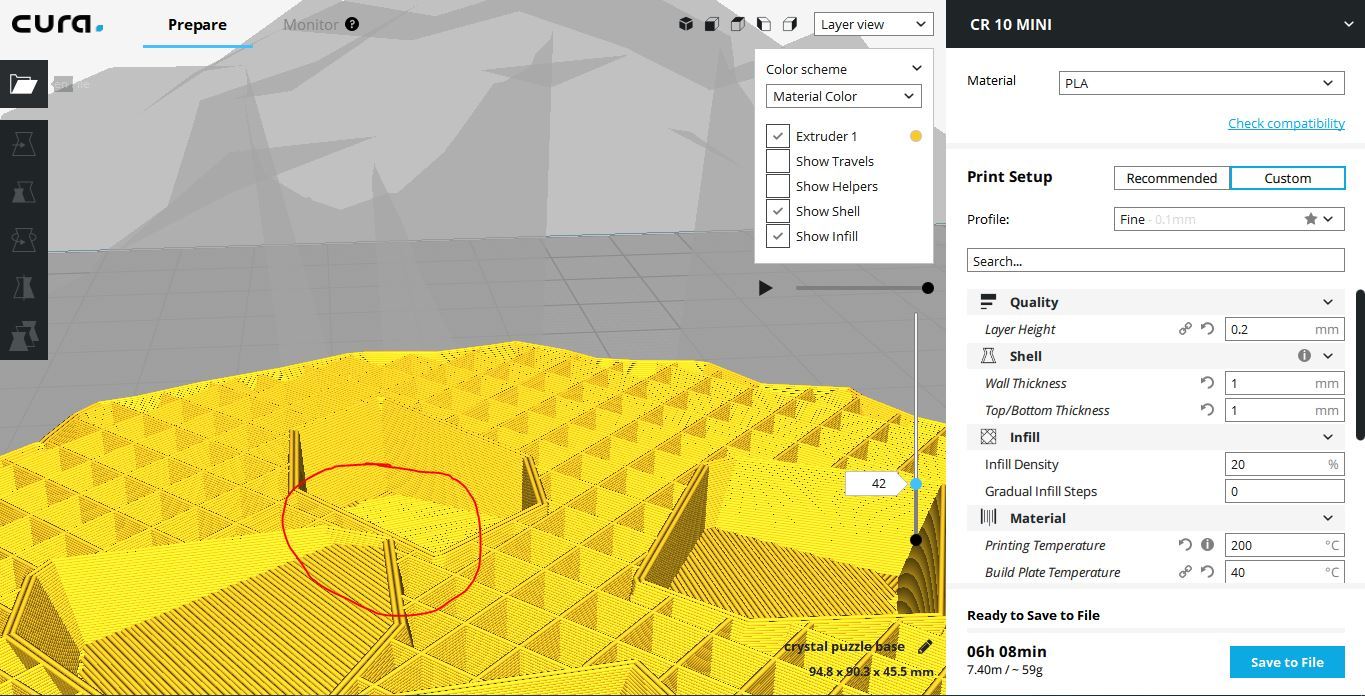Click the layer slider upper handle
The width and height of the screenshot is (1365, 696).
915,484
